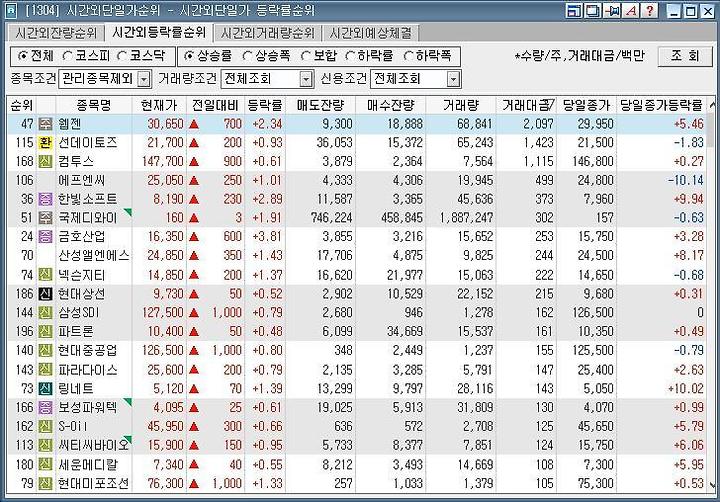The image size is (720, 502).
Task: Switch to the 시간외예상체결 tab
Action: (370, 34)
